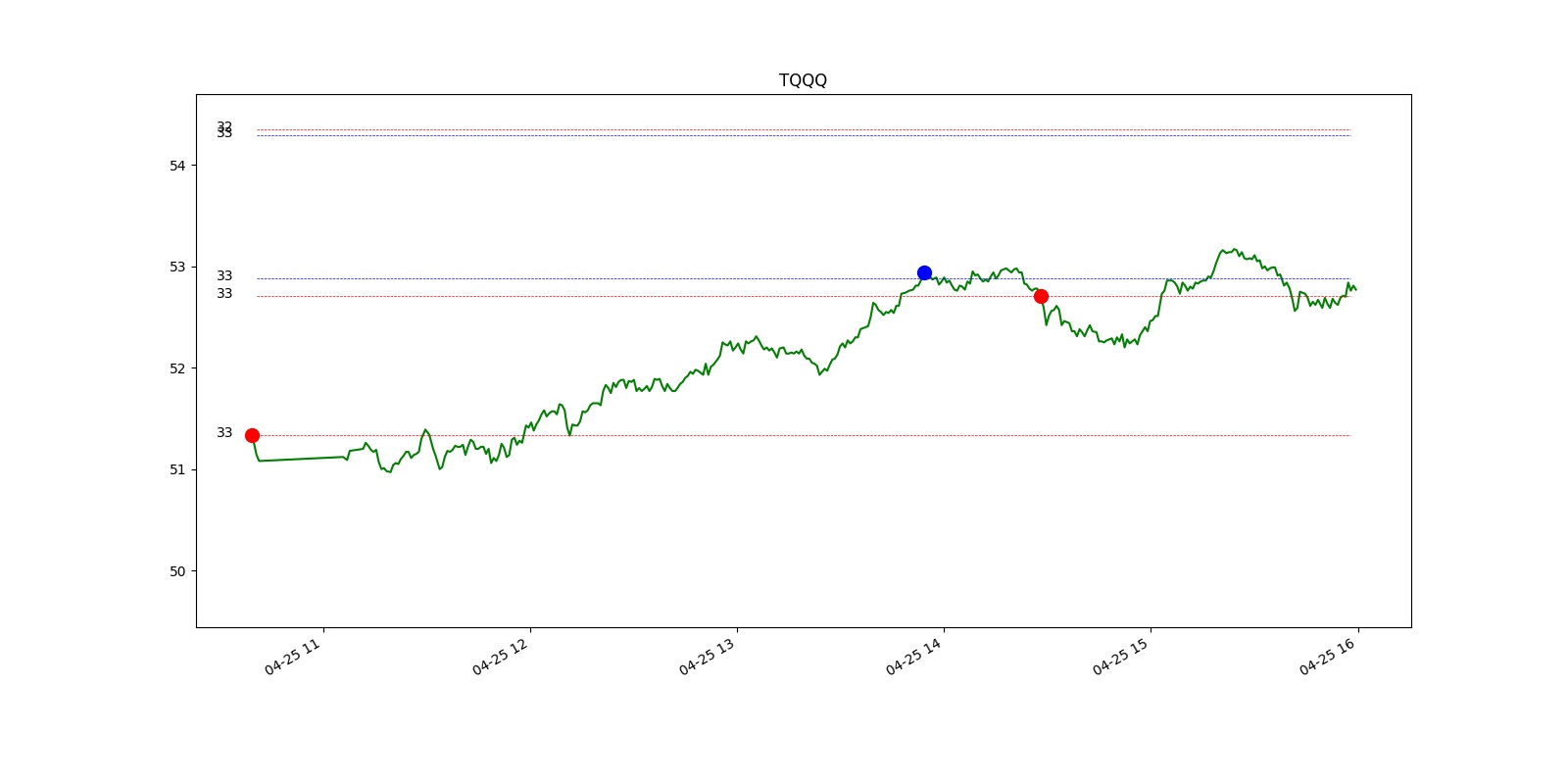This screenshot has width=1568, height=784.
Task: Click the y-axis label 52
Action: (x=177, y=368)
